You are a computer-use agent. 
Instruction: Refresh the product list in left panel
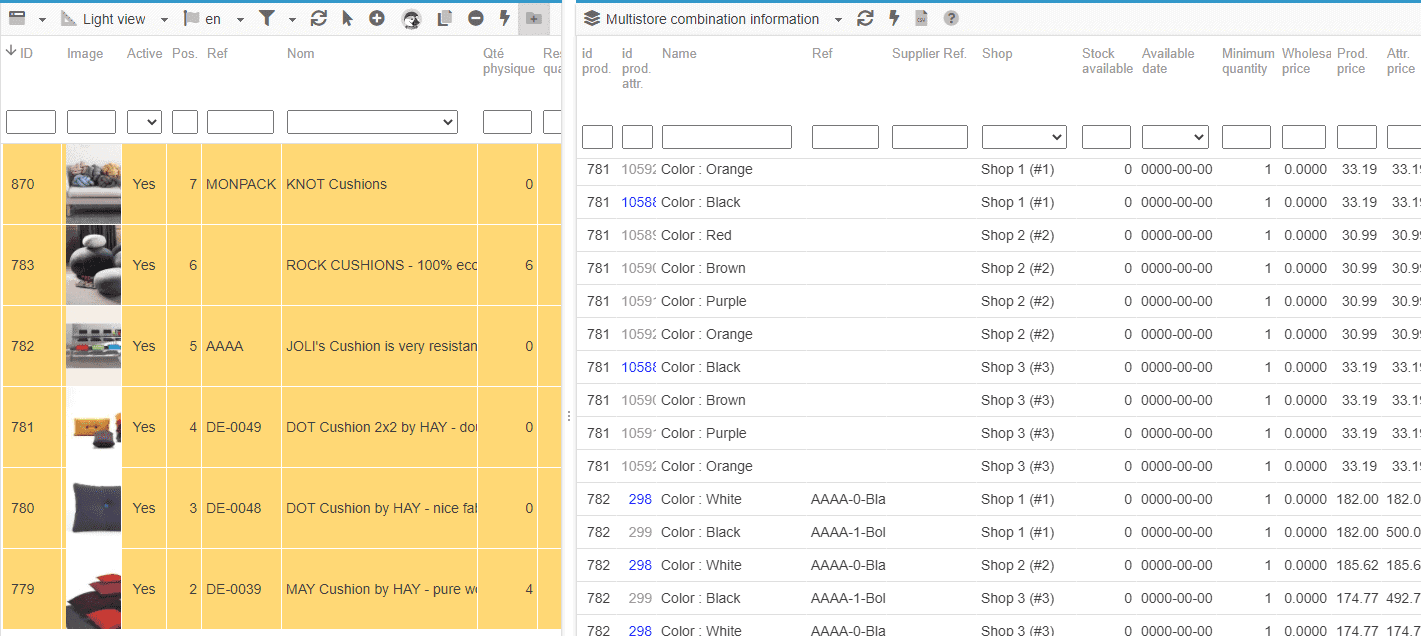click(x=319, y=19)
